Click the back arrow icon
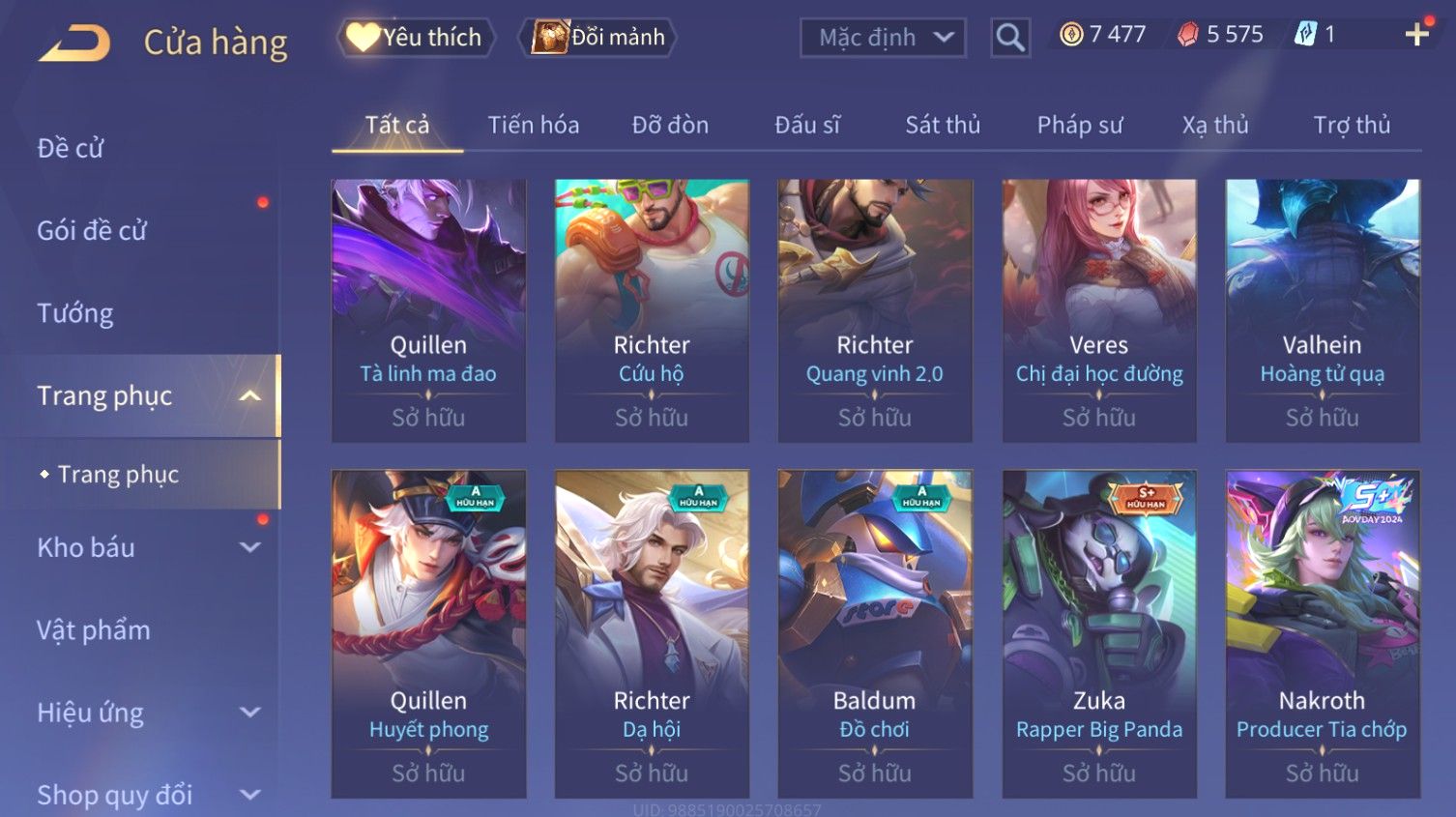 point(74,44)
